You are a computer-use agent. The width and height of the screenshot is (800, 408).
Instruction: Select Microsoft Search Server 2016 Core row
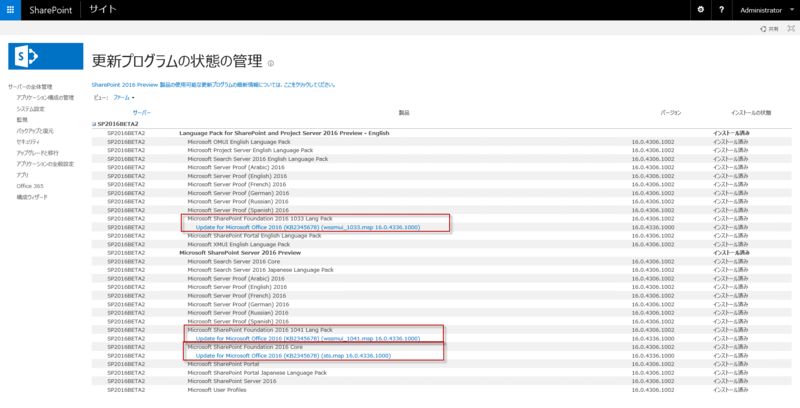click(442, 261)
